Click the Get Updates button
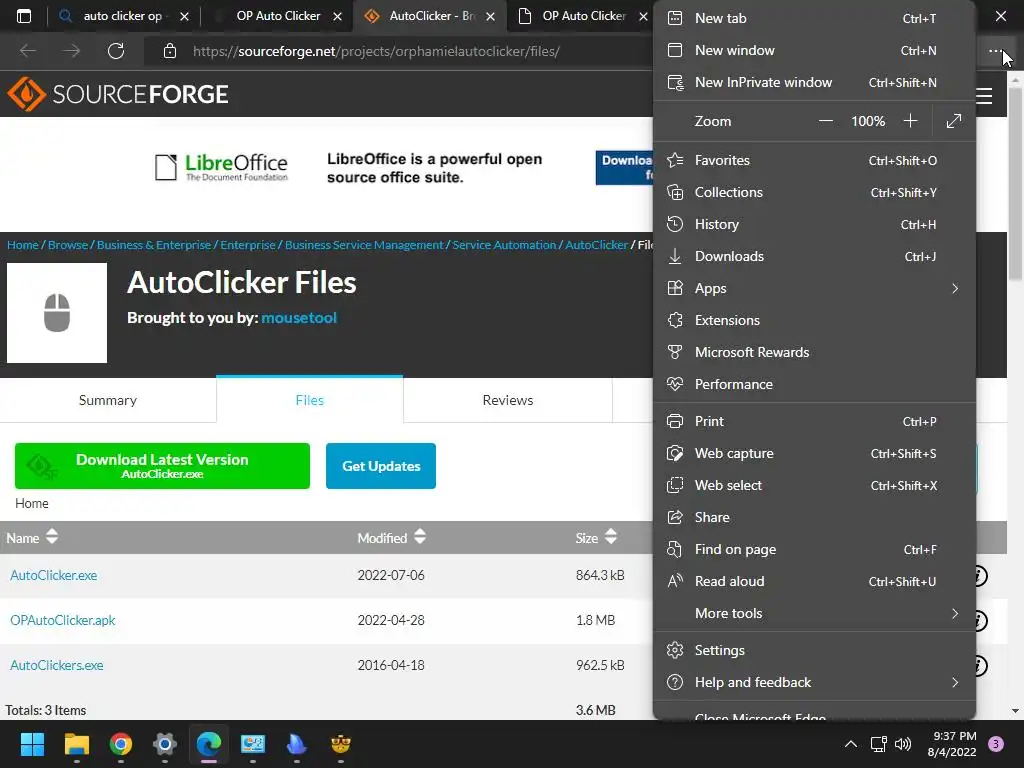 tap(381, 466)
